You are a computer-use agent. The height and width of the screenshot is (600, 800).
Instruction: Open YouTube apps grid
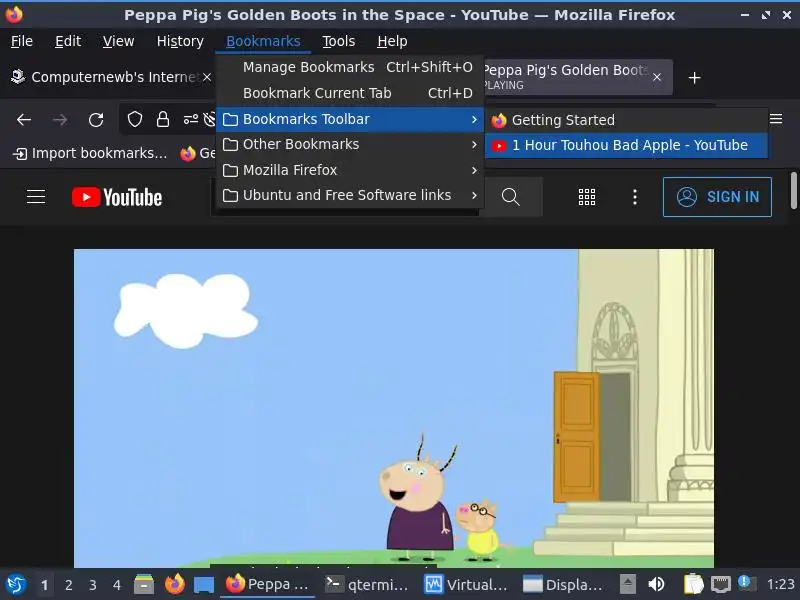[587, 197]
